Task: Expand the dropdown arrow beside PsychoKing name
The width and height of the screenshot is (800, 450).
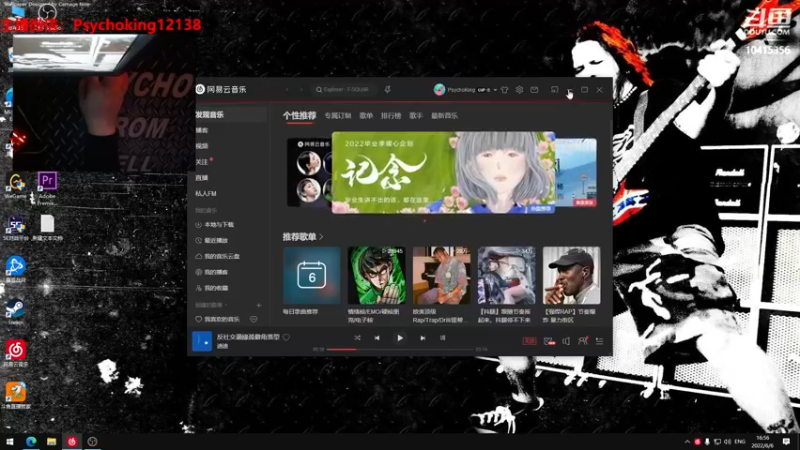Action: click(495, 90)
